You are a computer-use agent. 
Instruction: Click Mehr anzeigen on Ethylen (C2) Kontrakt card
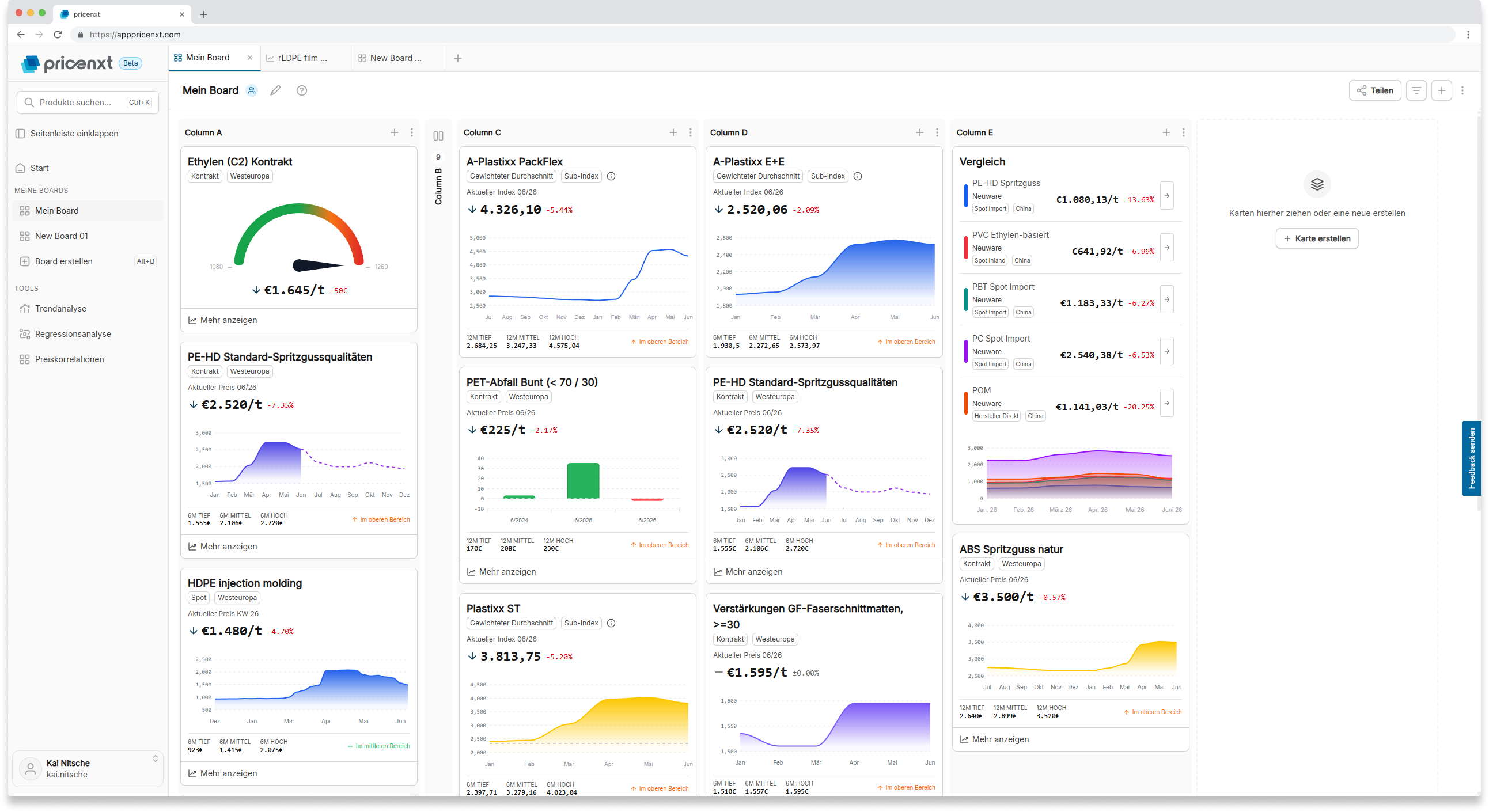tap(223, 320)
